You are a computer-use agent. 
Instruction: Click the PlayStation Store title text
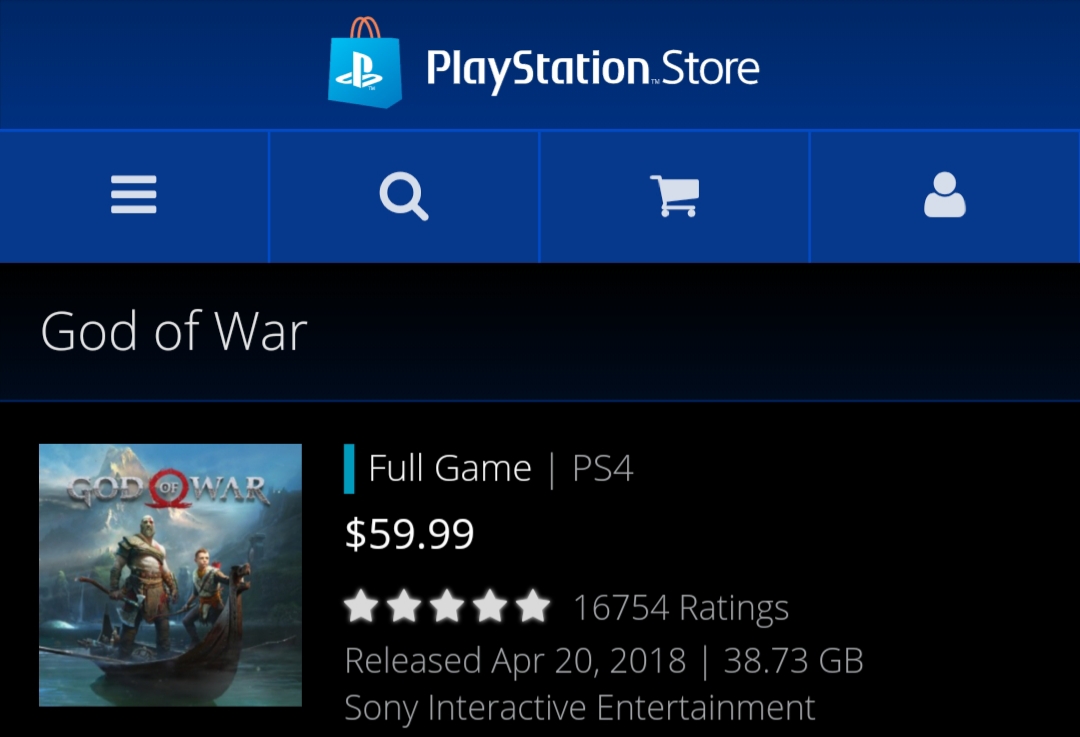tap(592, 70)
